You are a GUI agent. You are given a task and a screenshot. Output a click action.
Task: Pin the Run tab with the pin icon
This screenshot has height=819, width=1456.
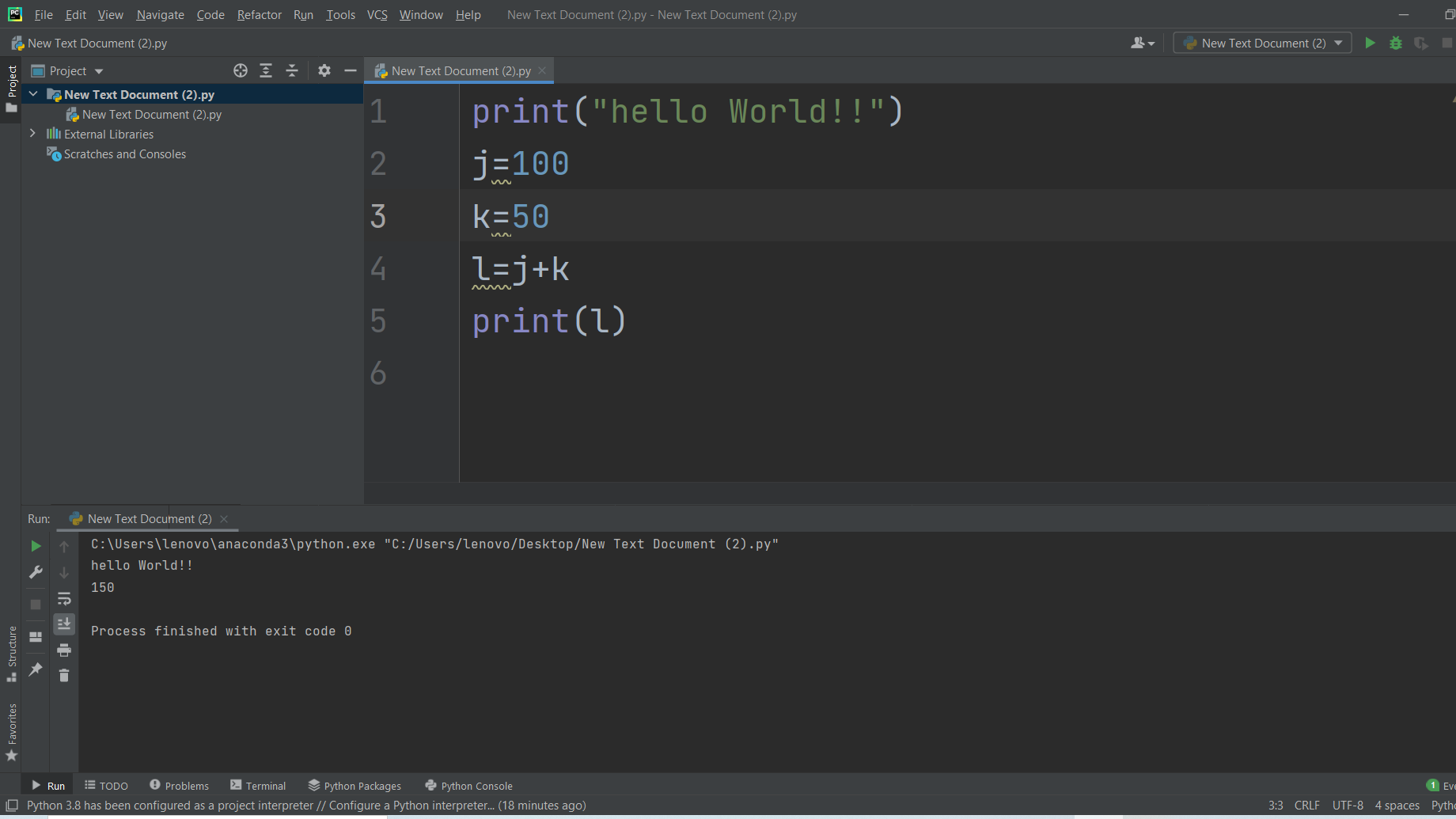(36, 669)
